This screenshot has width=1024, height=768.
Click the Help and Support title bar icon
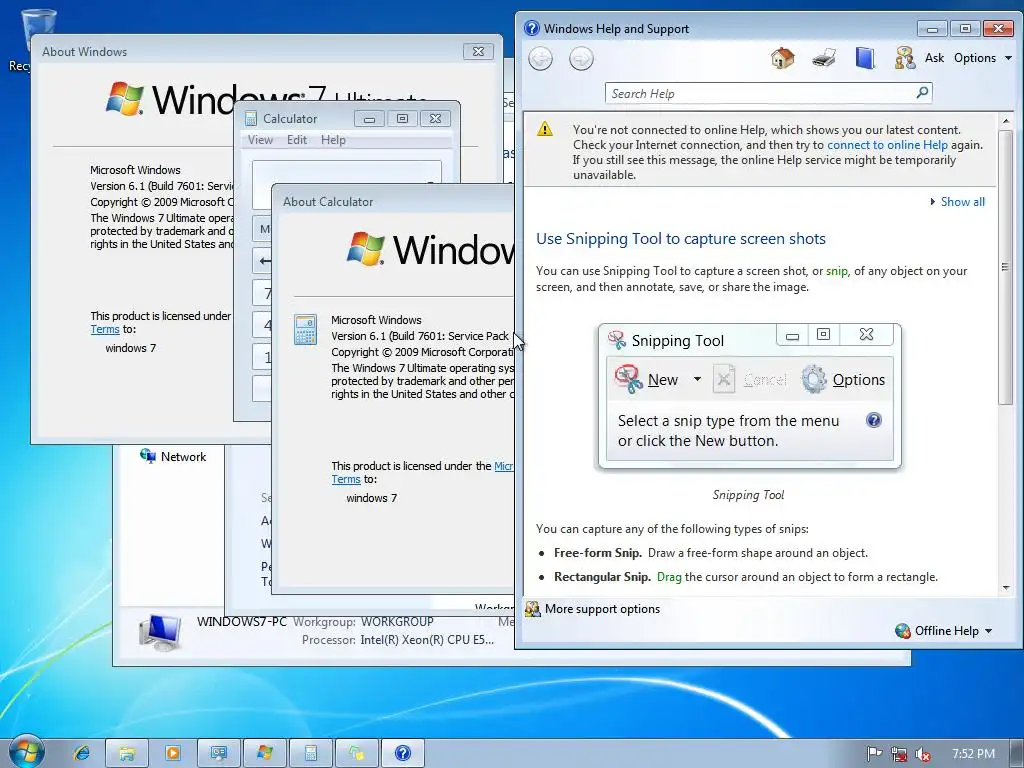click(532, 28)
